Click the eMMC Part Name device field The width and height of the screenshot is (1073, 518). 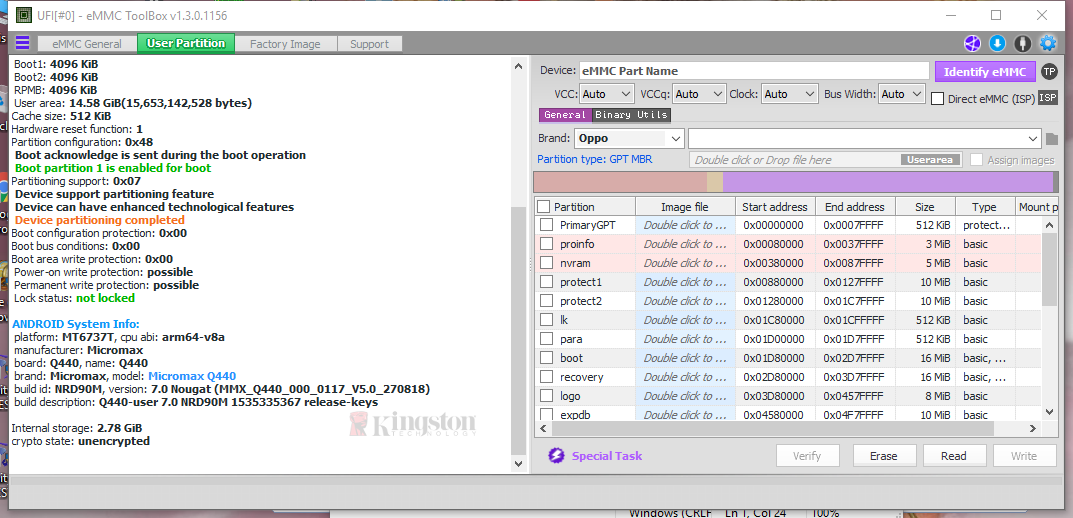tap(755, 71)
